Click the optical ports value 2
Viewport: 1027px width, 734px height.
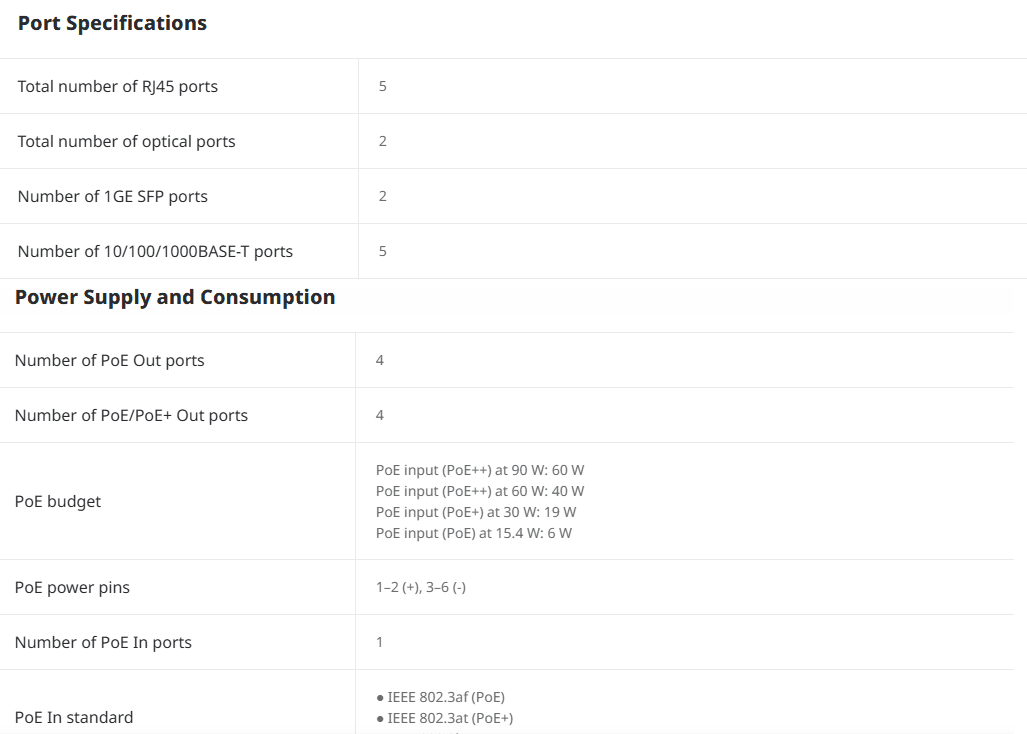click(x=383, y=141)
